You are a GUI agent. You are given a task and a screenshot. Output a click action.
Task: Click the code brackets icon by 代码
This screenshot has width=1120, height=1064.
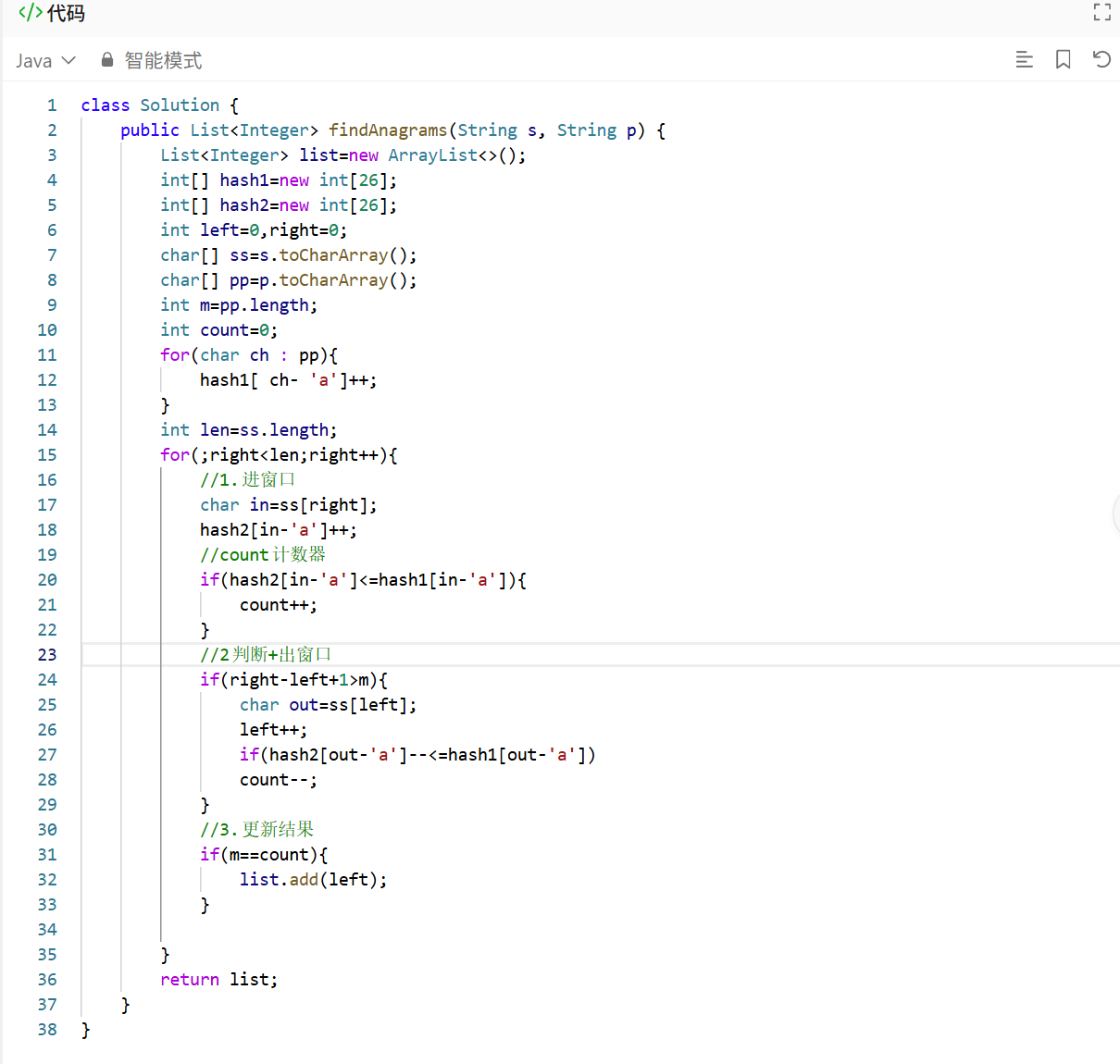coord(31,13)
